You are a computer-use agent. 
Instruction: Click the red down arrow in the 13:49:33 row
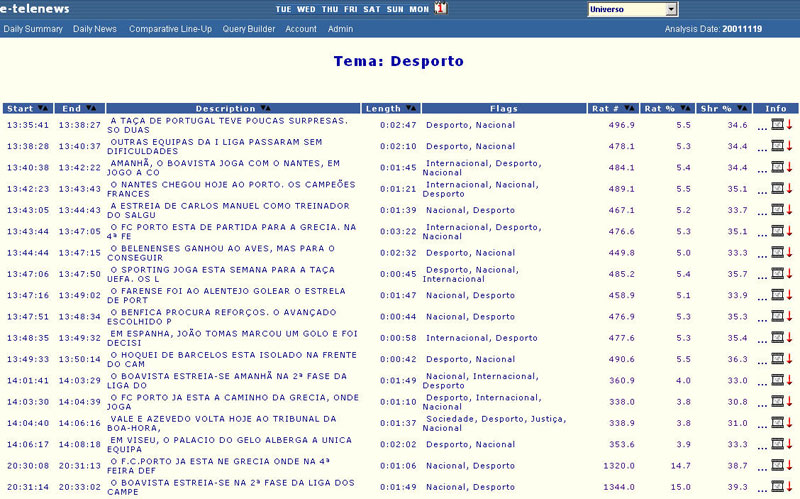789,359
